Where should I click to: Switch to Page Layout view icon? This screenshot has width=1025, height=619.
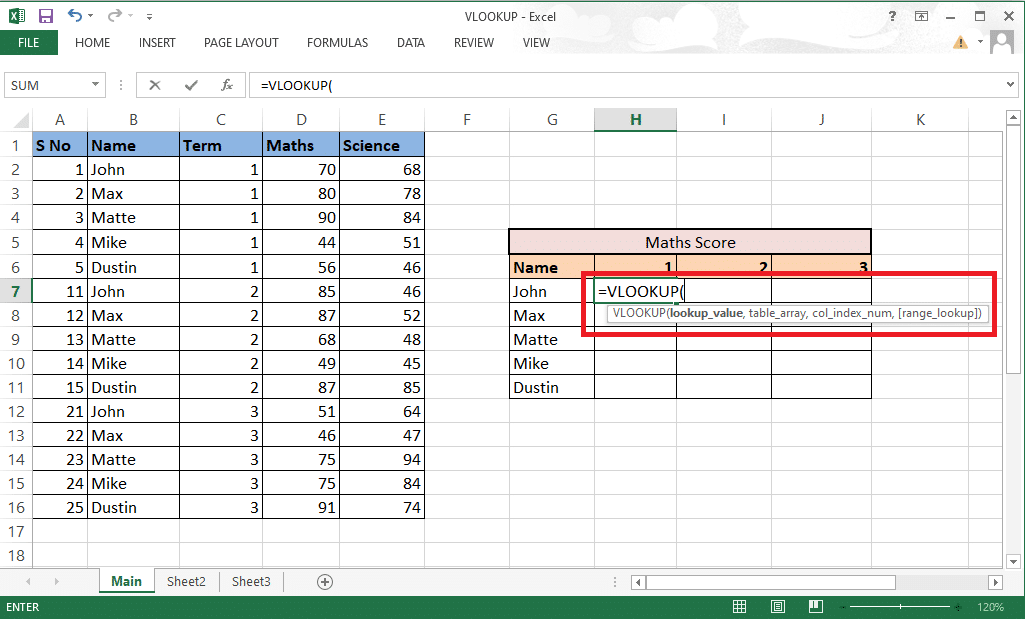coord(778,607)
